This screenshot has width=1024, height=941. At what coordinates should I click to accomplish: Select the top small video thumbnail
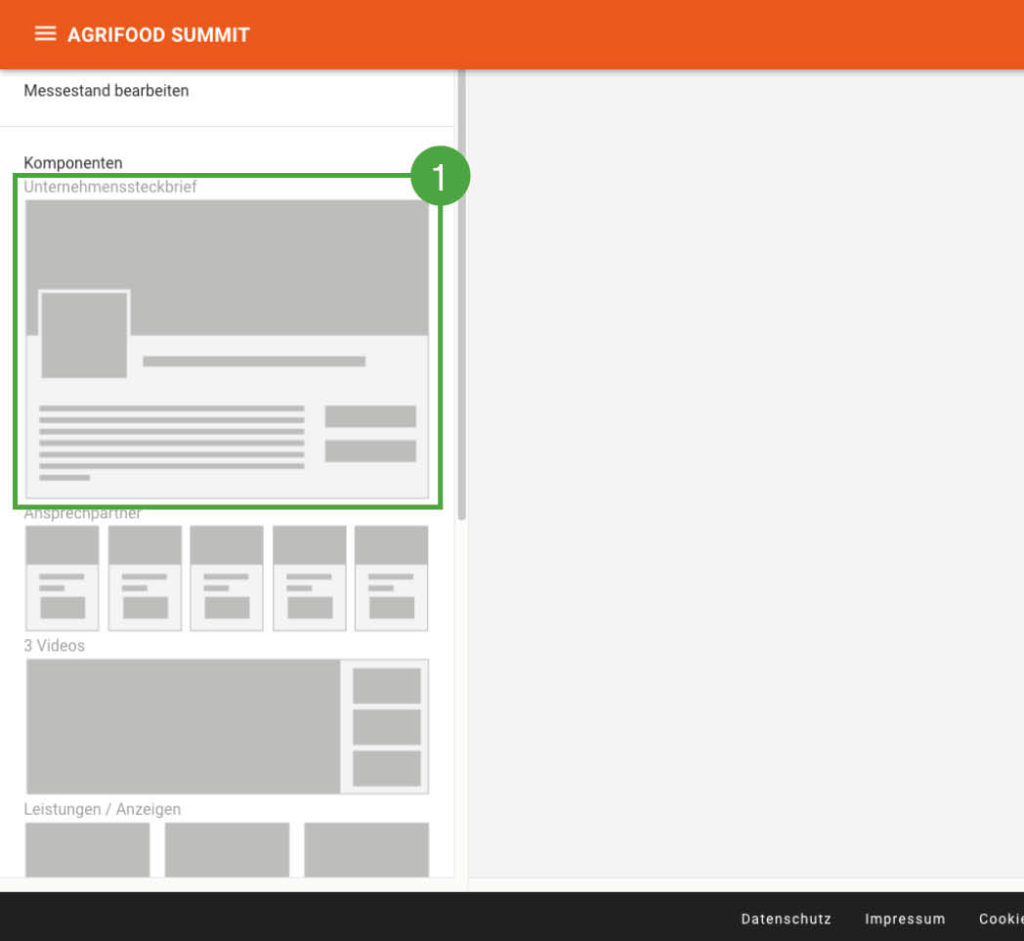pyautogui.click(x=386, y=686)
